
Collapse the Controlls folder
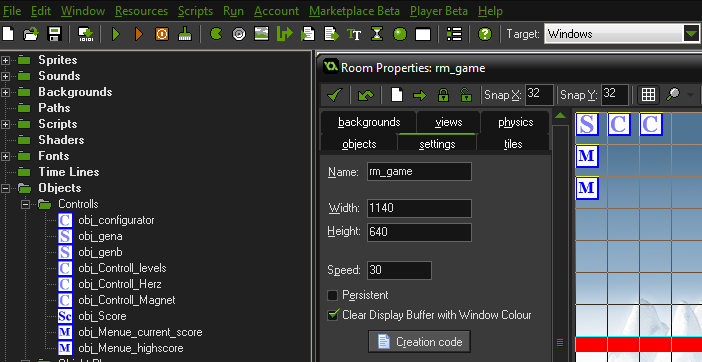click(x=26, y=204)
